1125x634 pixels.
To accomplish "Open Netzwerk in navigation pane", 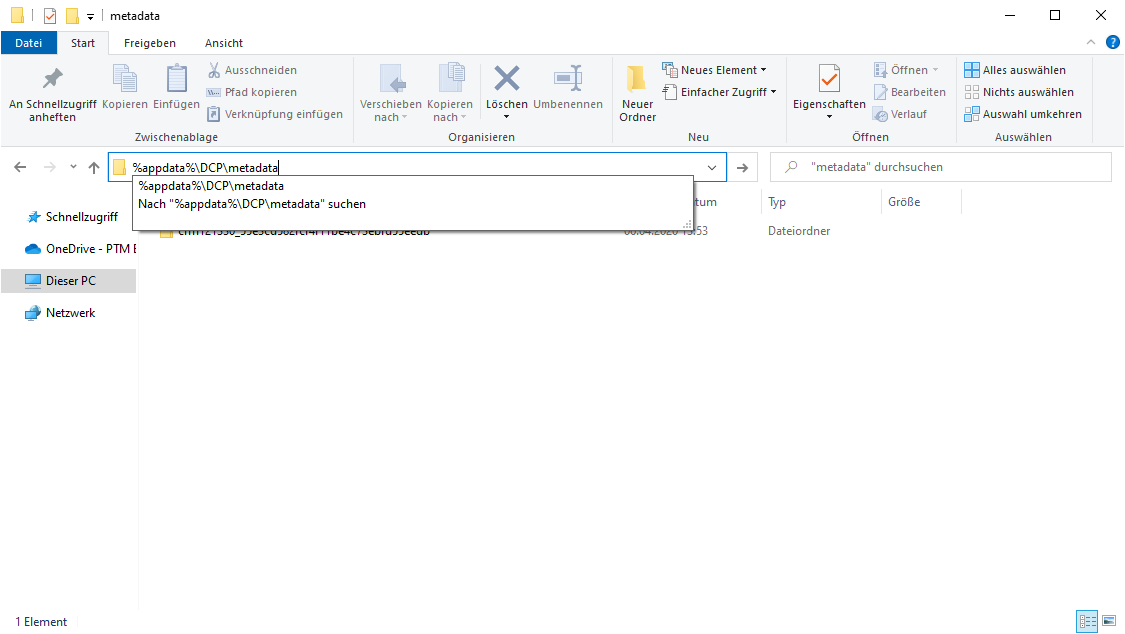I will (60, 313).
